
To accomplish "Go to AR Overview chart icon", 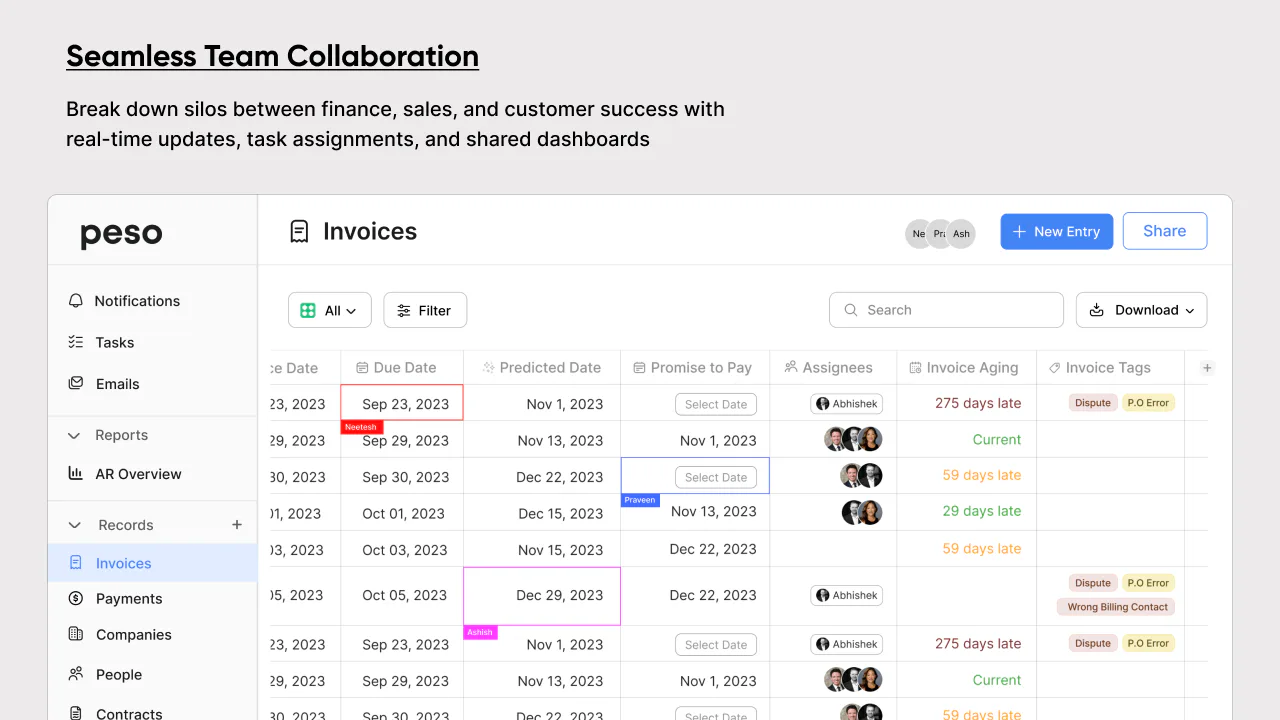I will coord(76,474).
